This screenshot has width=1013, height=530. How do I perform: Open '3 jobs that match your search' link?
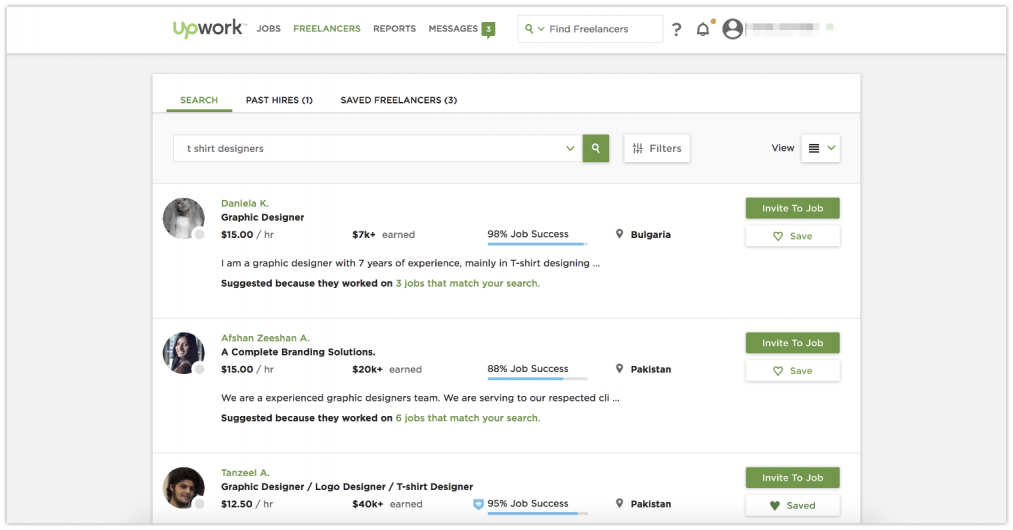pos(468,283)
